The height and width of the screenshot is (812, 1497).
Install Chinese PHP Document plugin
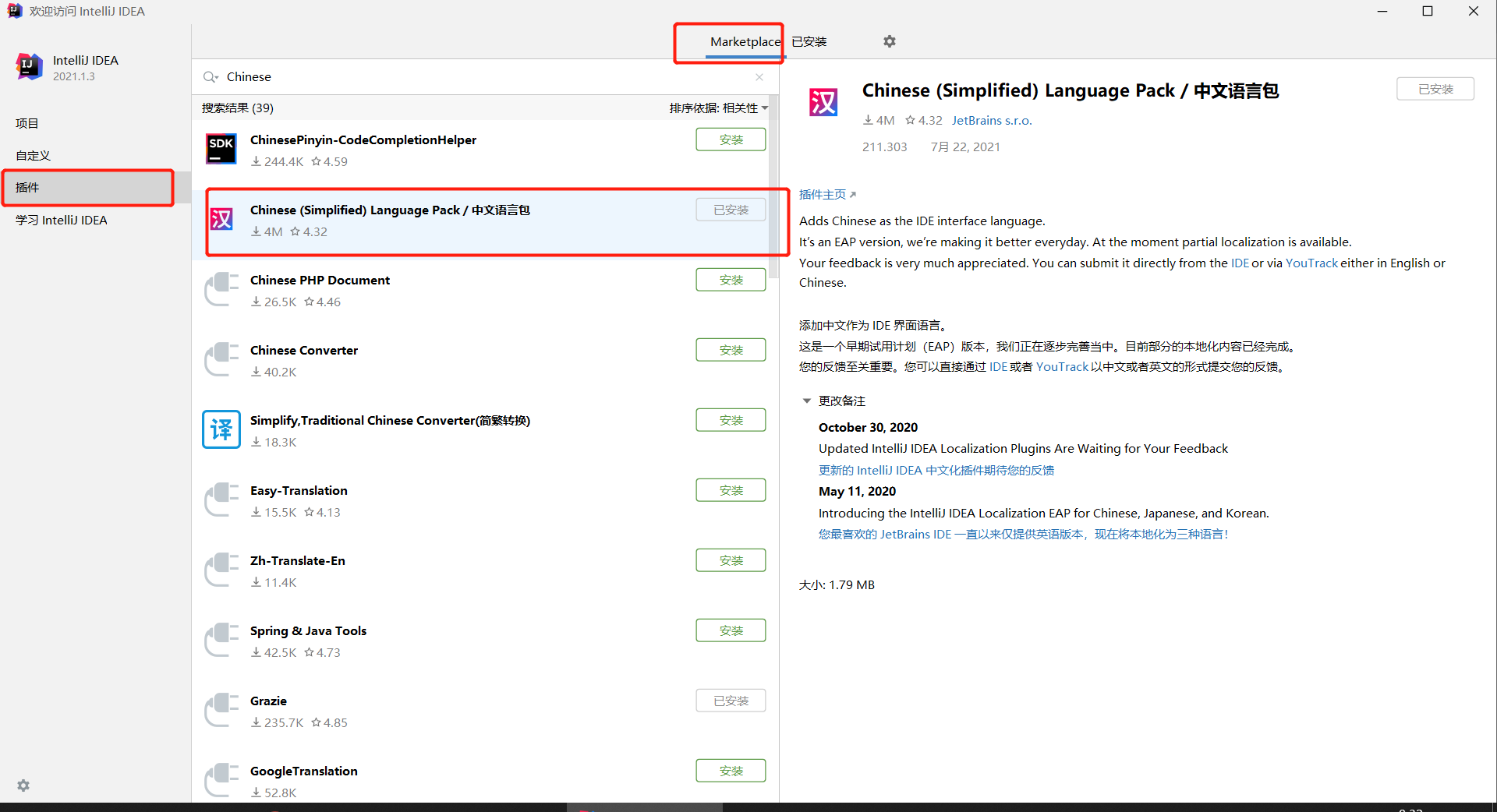click(x=731, y=280)
